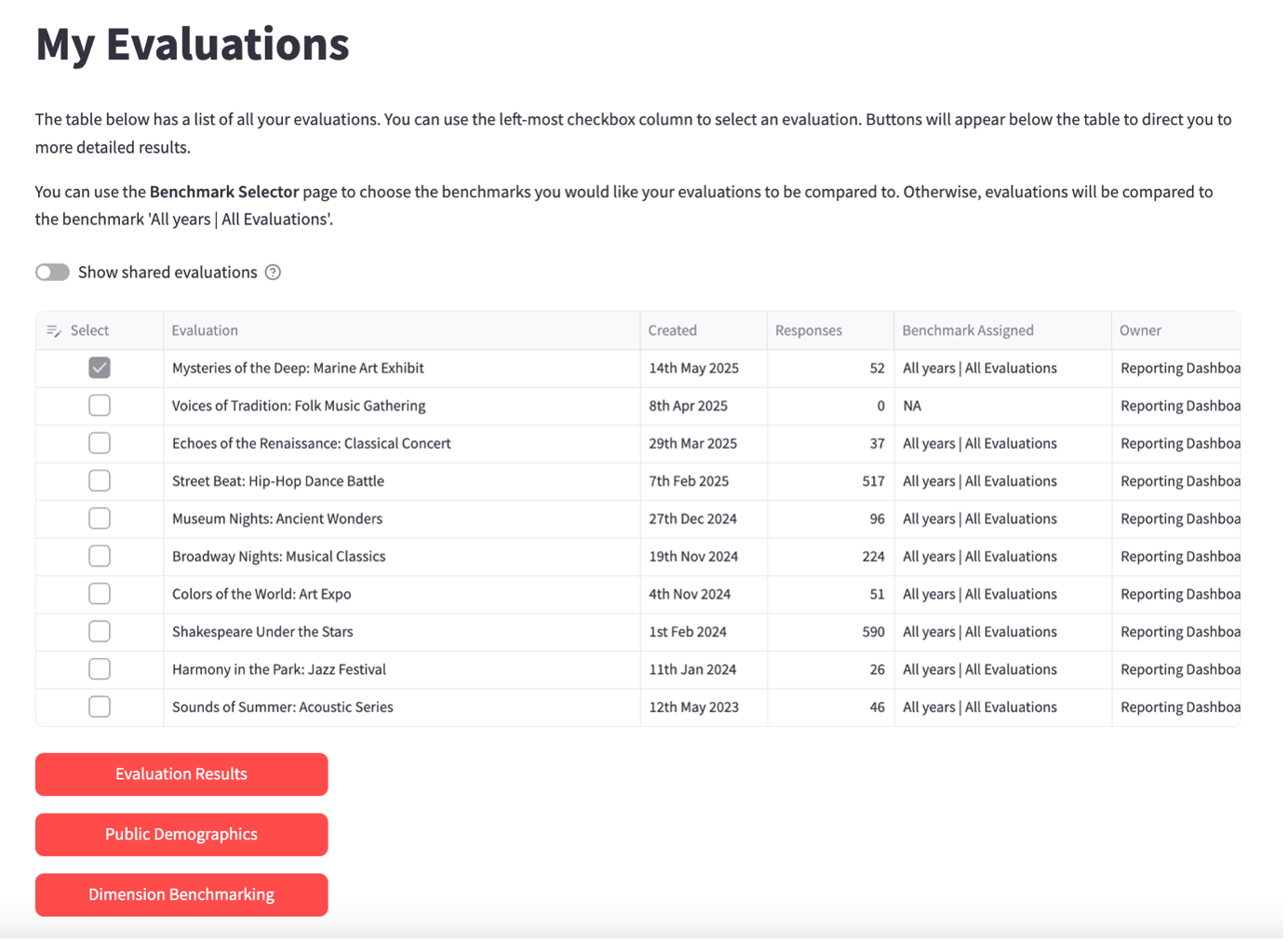1288x941 pixels.
Task: Check the Voices of Tradition row checkbox
Action: (x=100, y=406)
